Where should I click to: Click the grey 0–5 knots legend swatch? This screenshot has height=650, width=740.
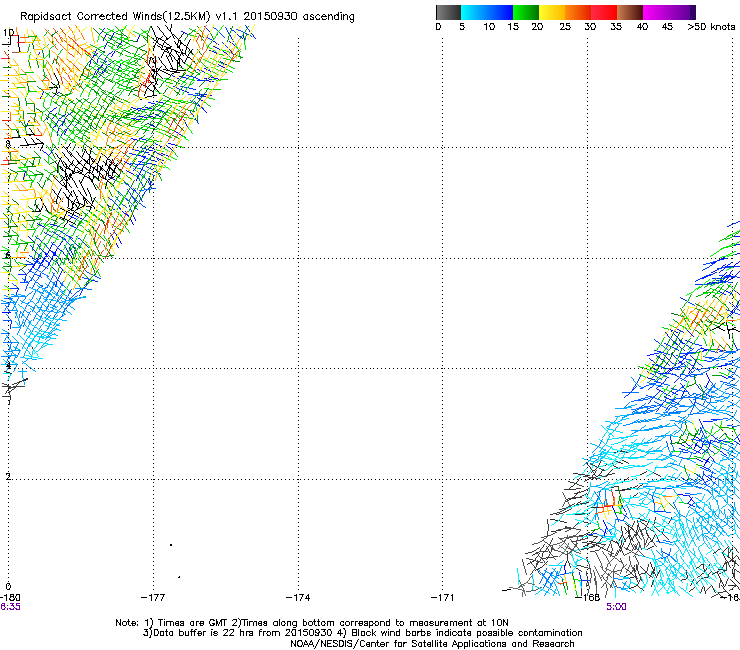tap(449, 12)
